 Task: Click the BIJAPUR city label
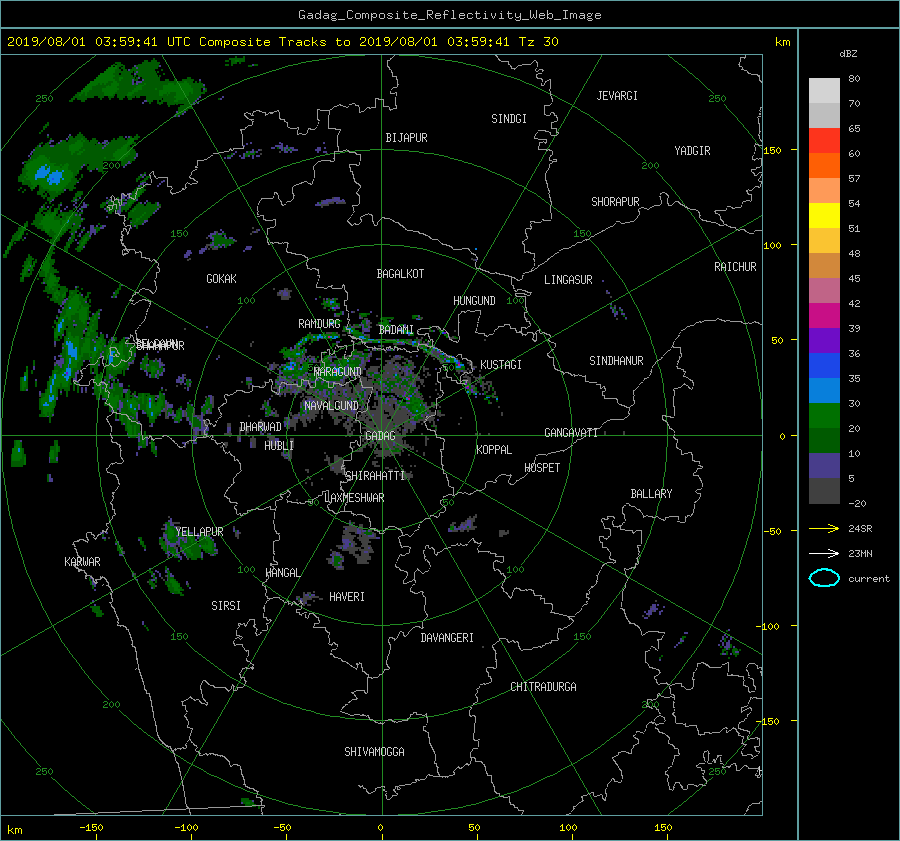pos(406,138)
